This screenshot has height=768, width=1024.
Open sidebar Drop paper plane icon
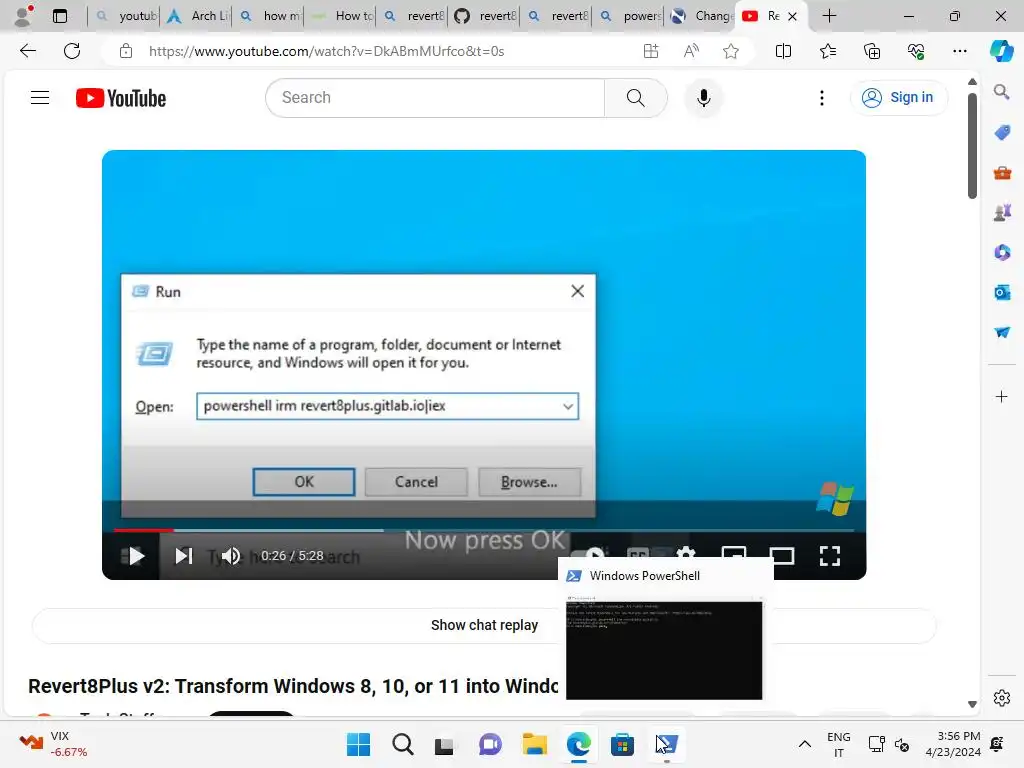(x=1002, y=332)
